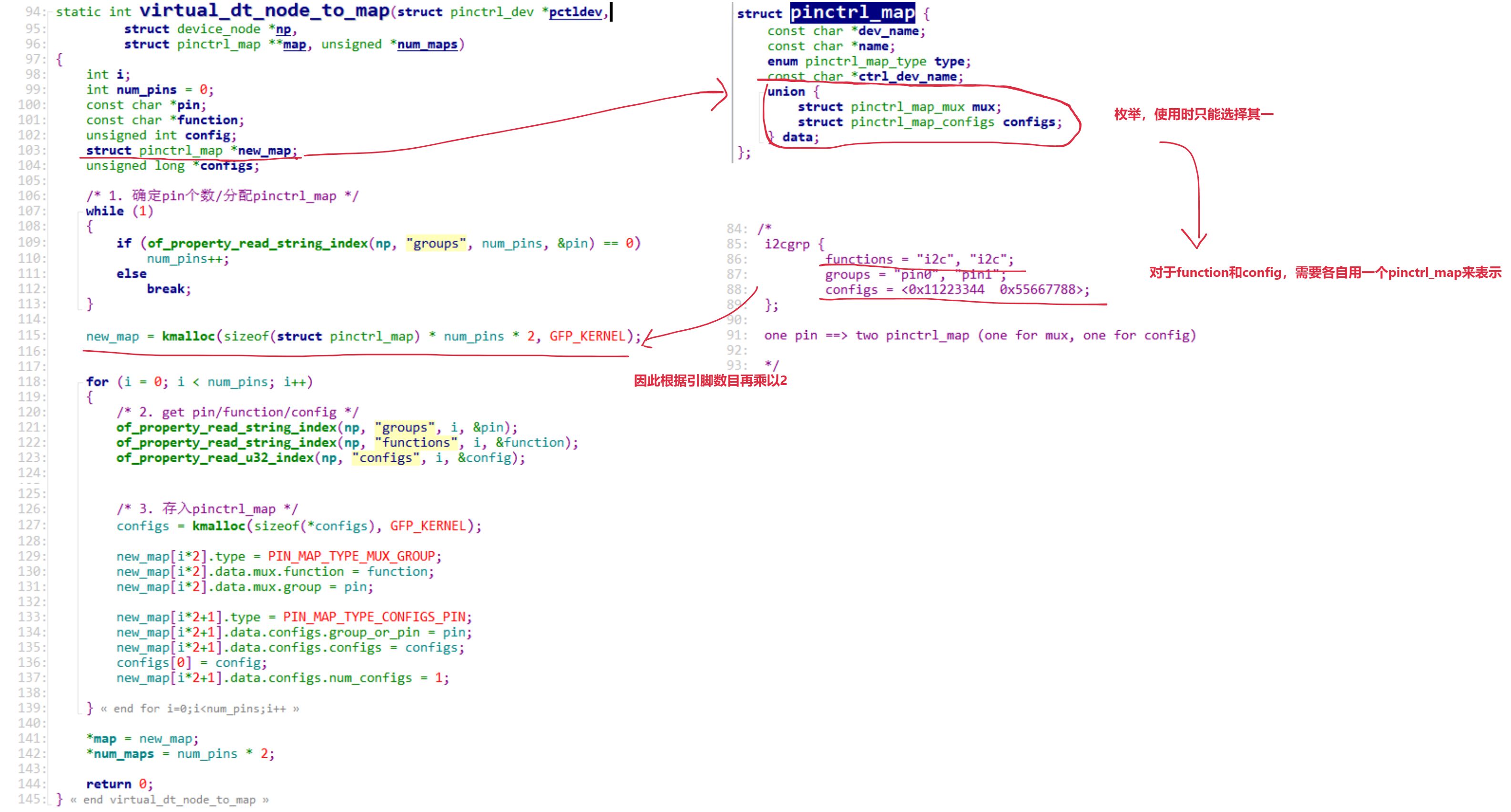Click '*num_maps = num_pins * 2;' on line 142

tap(180, 754)
